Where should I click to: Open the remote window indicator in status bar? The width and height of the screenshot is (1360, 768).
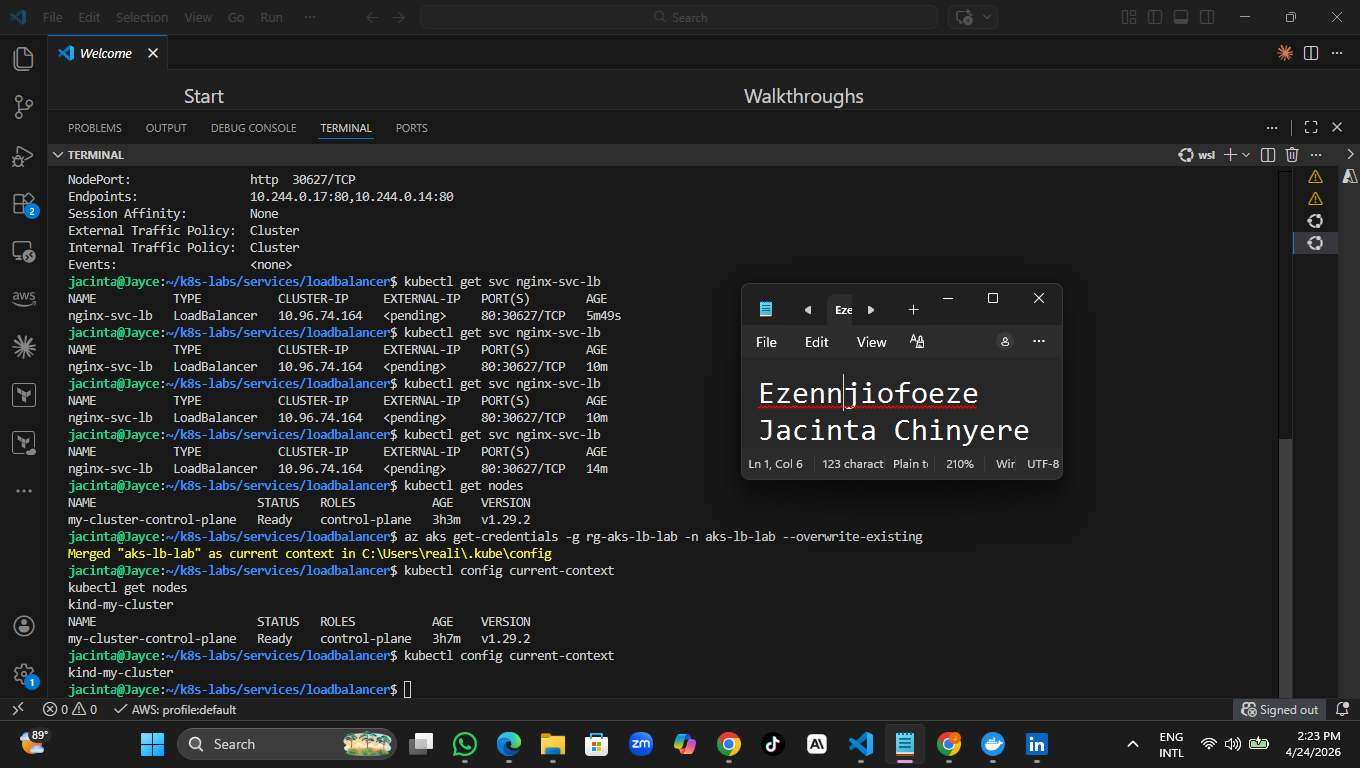(x=17, y=709)
